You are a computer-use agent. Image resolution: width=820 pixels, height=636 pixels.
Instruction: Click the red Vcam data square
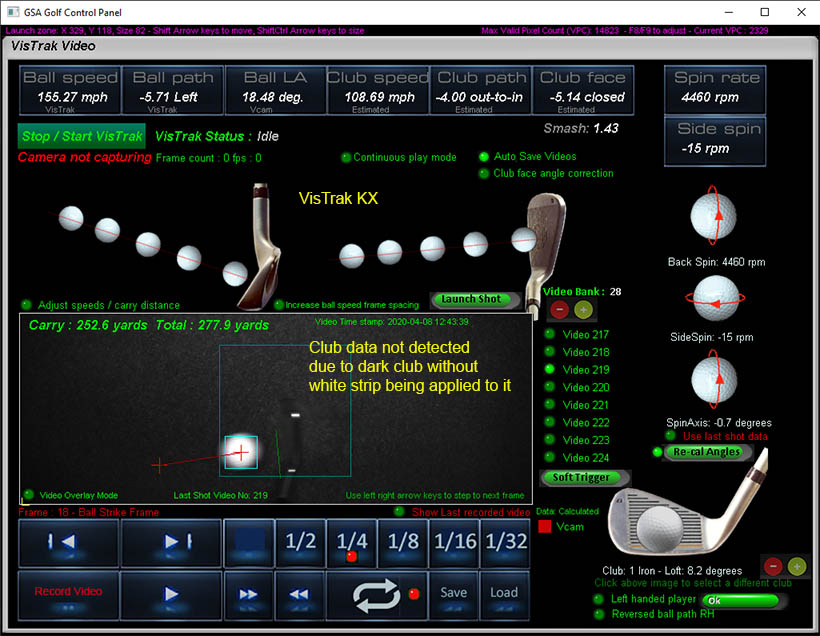click(x=544, y=527)
